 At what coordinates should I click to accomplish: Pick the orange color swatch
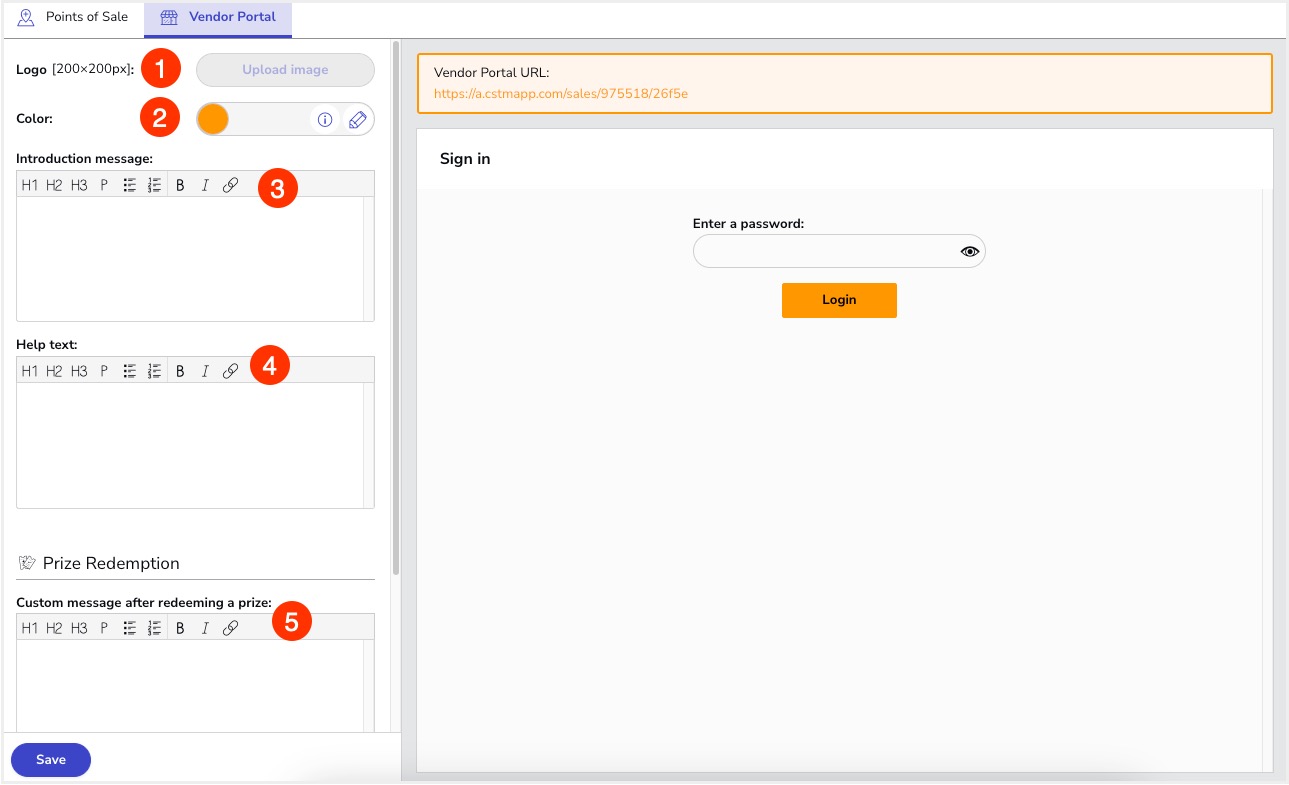tap(213, 119)
